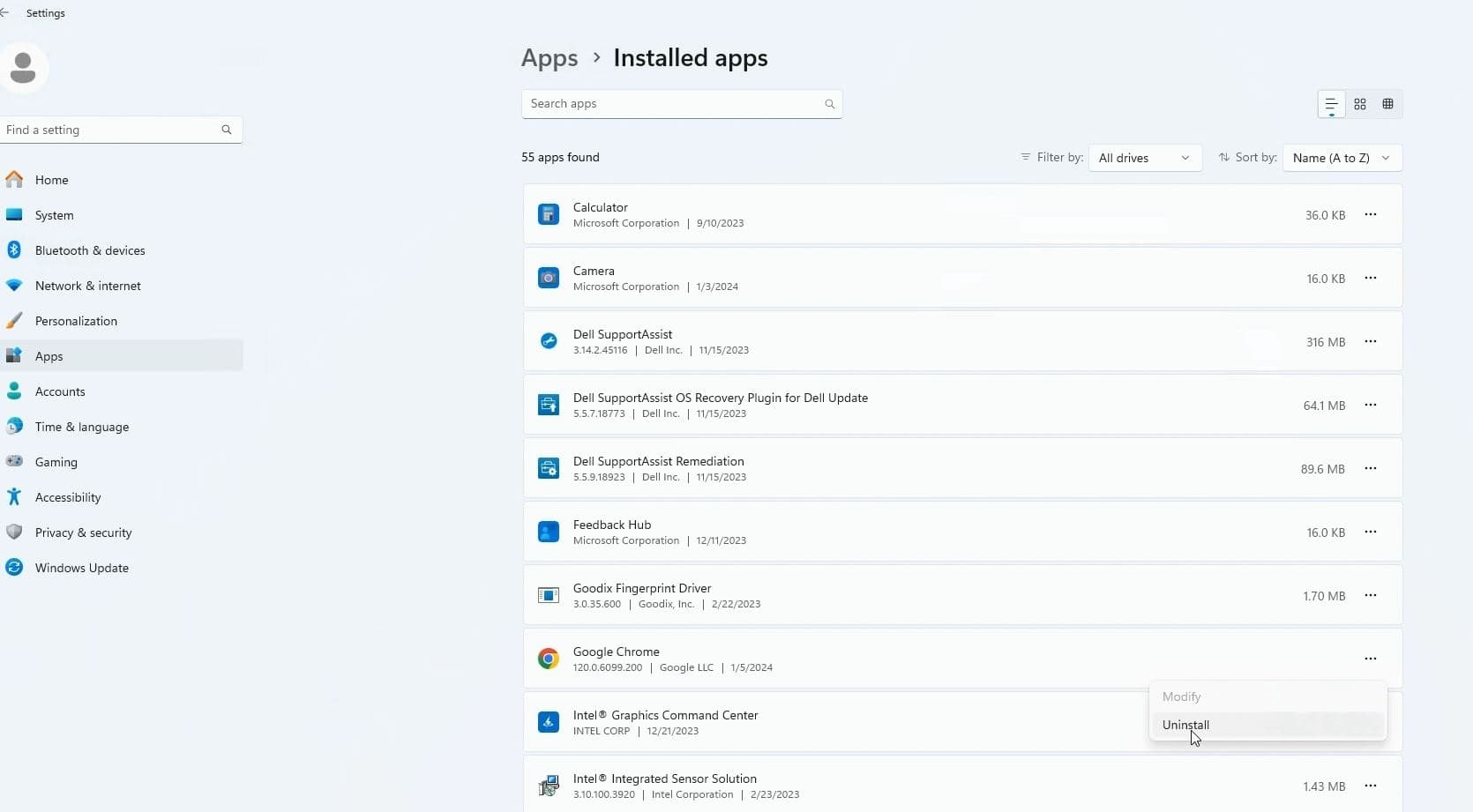Screen dimensions: 1473x812
Task: Click the Google Chrome app name
Action: pos(617,652)
